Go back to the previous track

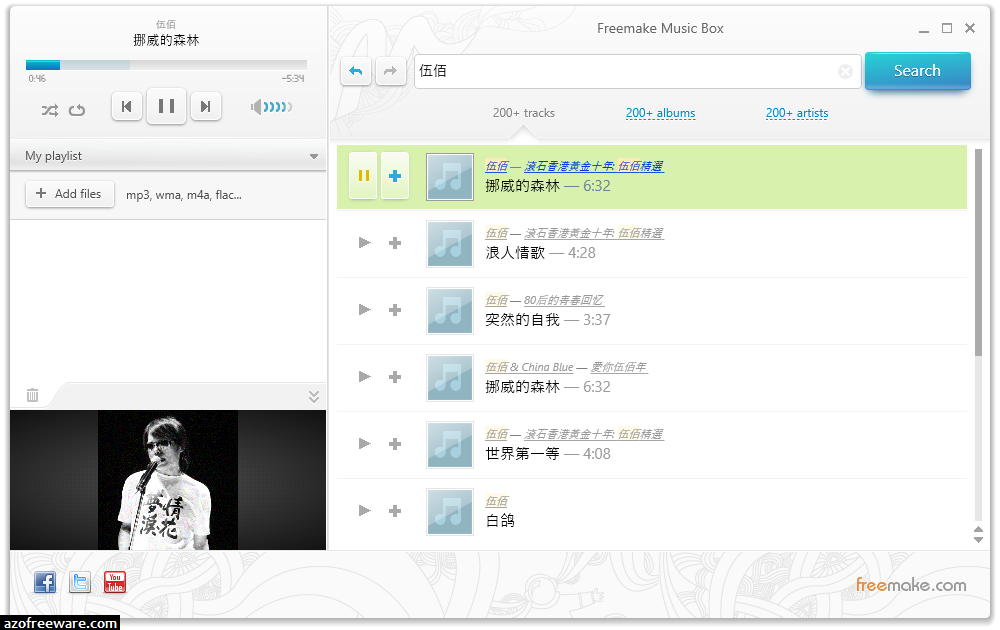pos(127,105)
